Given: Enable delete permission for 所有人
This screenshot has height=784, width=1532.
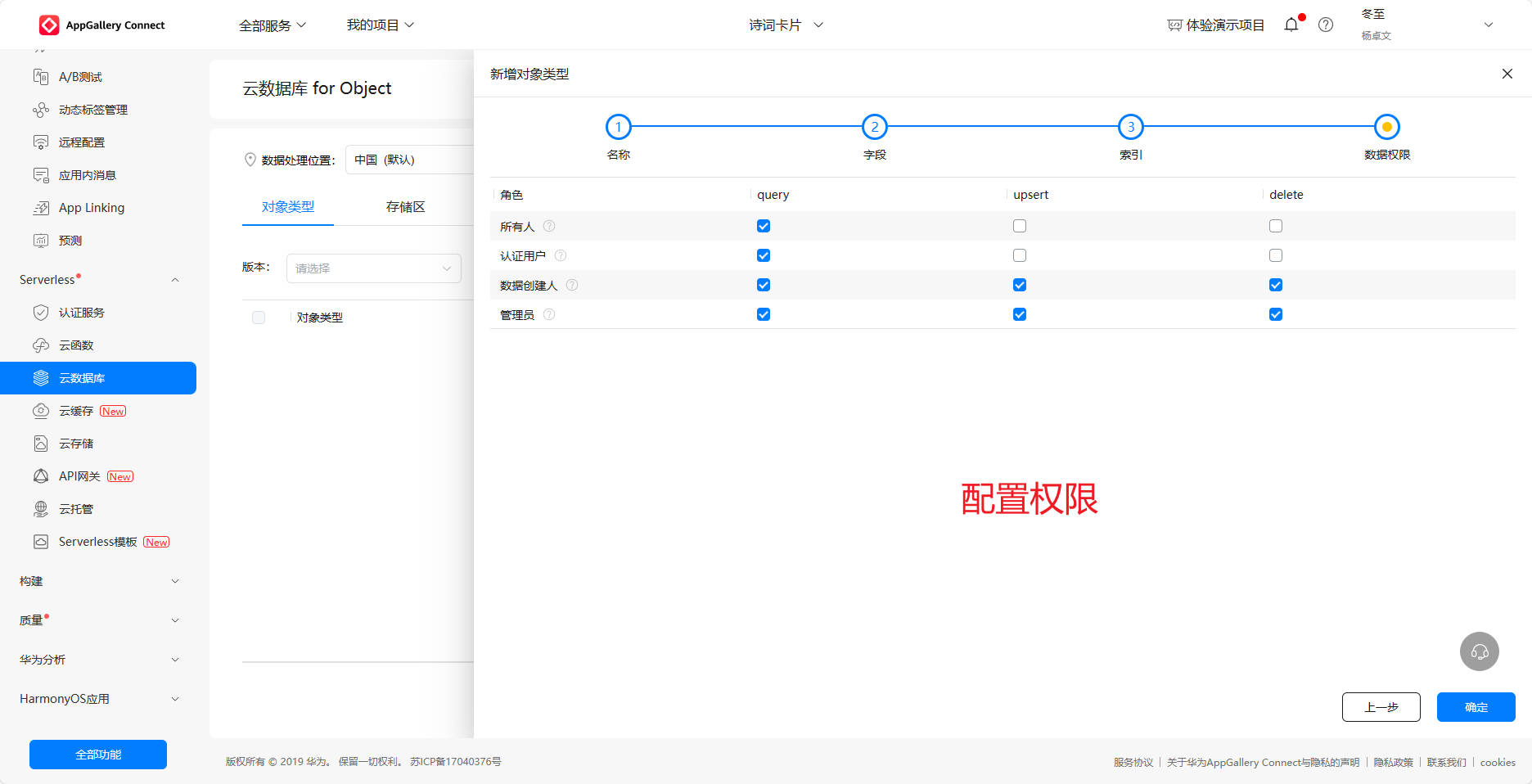Looking at the screenshot, I should click(x=1276, y=226).
